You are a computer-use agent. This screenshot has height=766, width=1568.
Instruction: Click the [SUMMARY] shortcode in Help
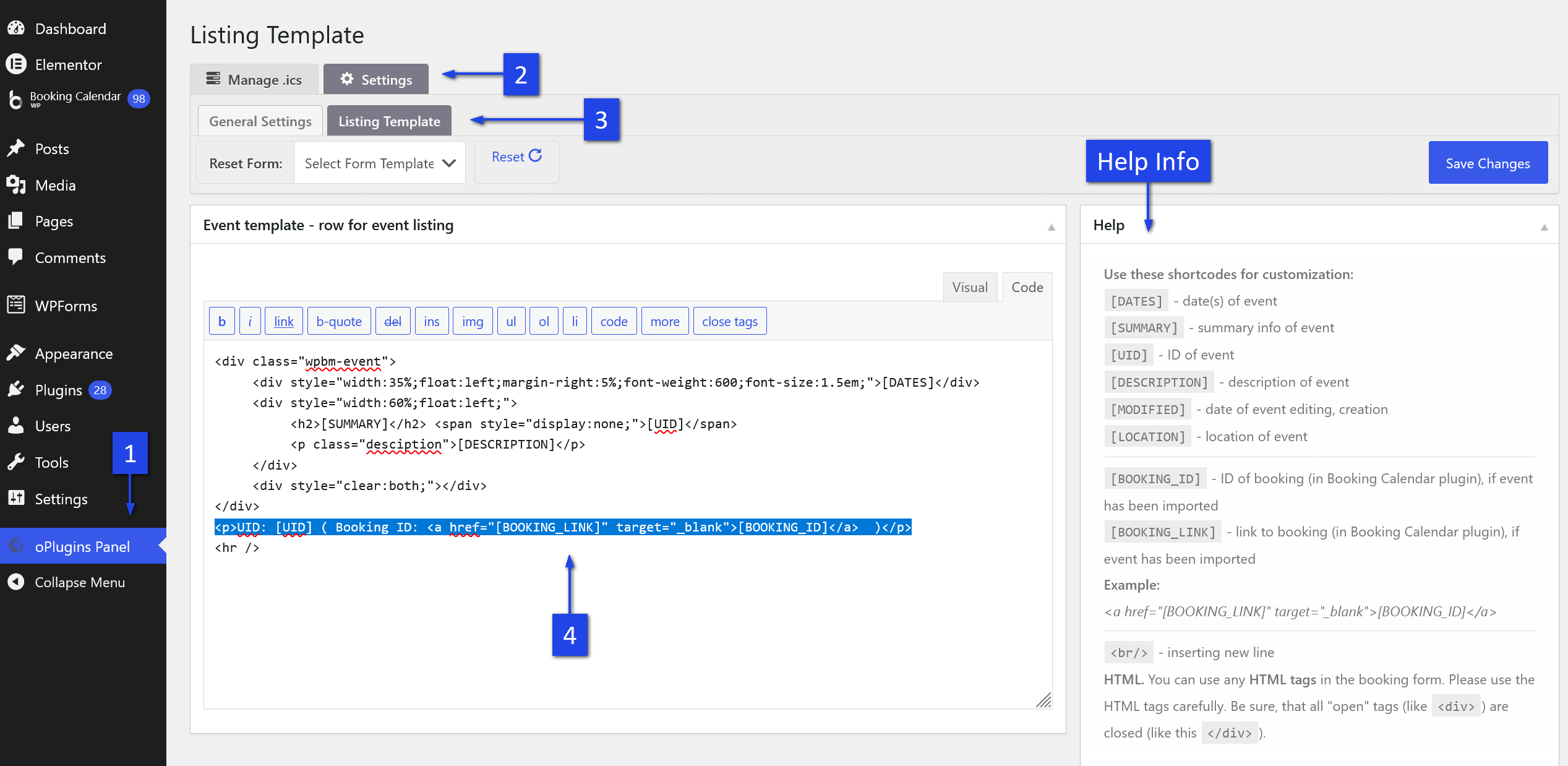point(1144,327)
